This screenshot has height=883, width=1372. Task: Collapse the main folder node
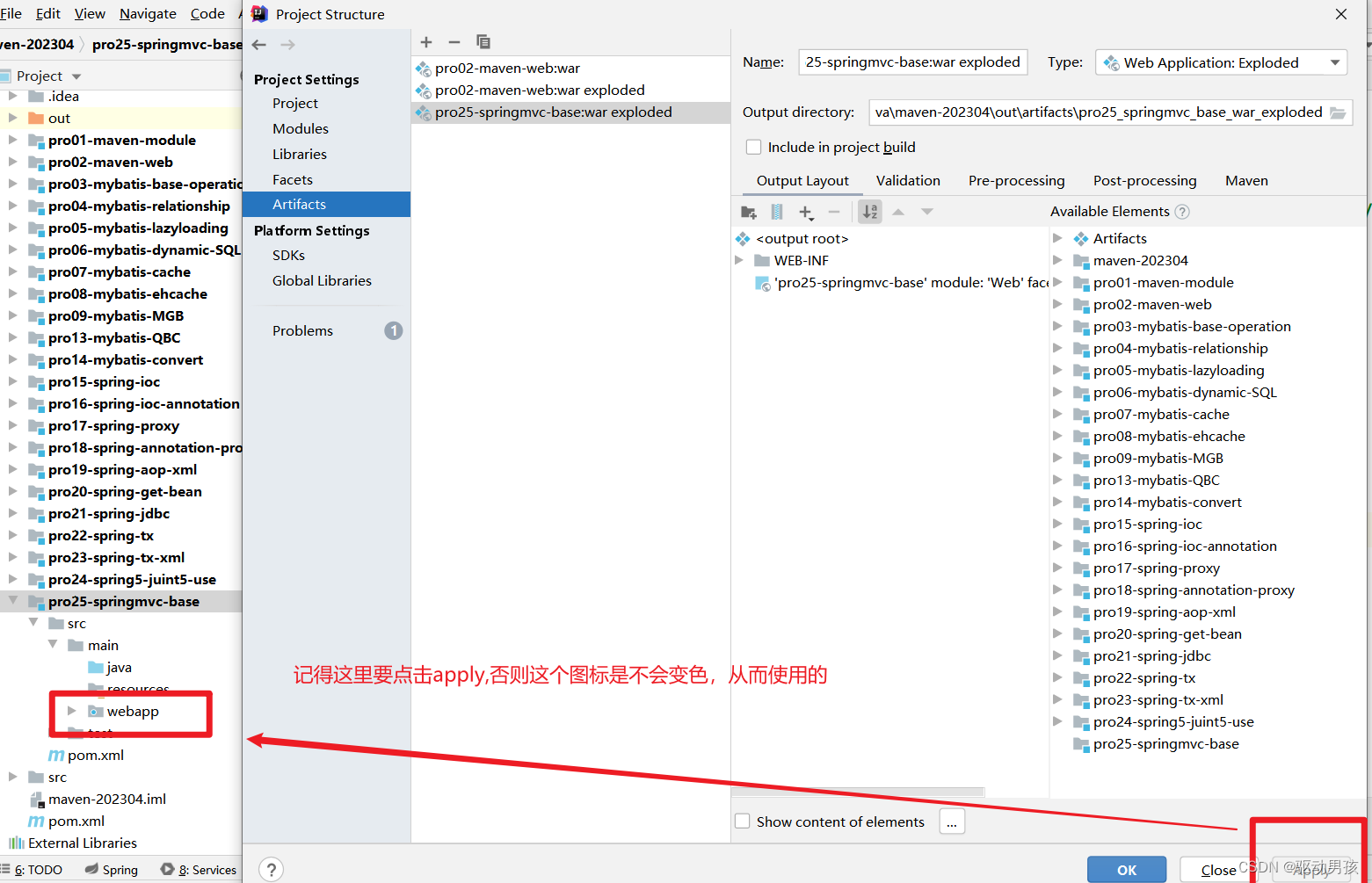point(53,645)
